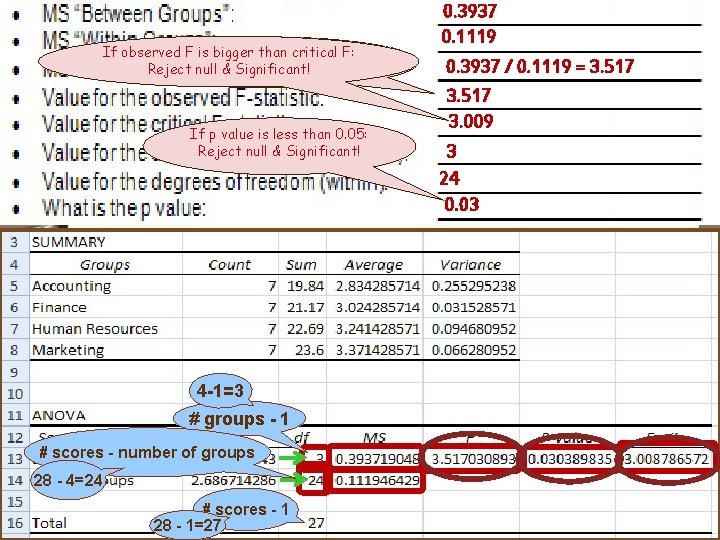Select the df cell showing 24
The width and height of the screenshot is (720, 540).
314,480
